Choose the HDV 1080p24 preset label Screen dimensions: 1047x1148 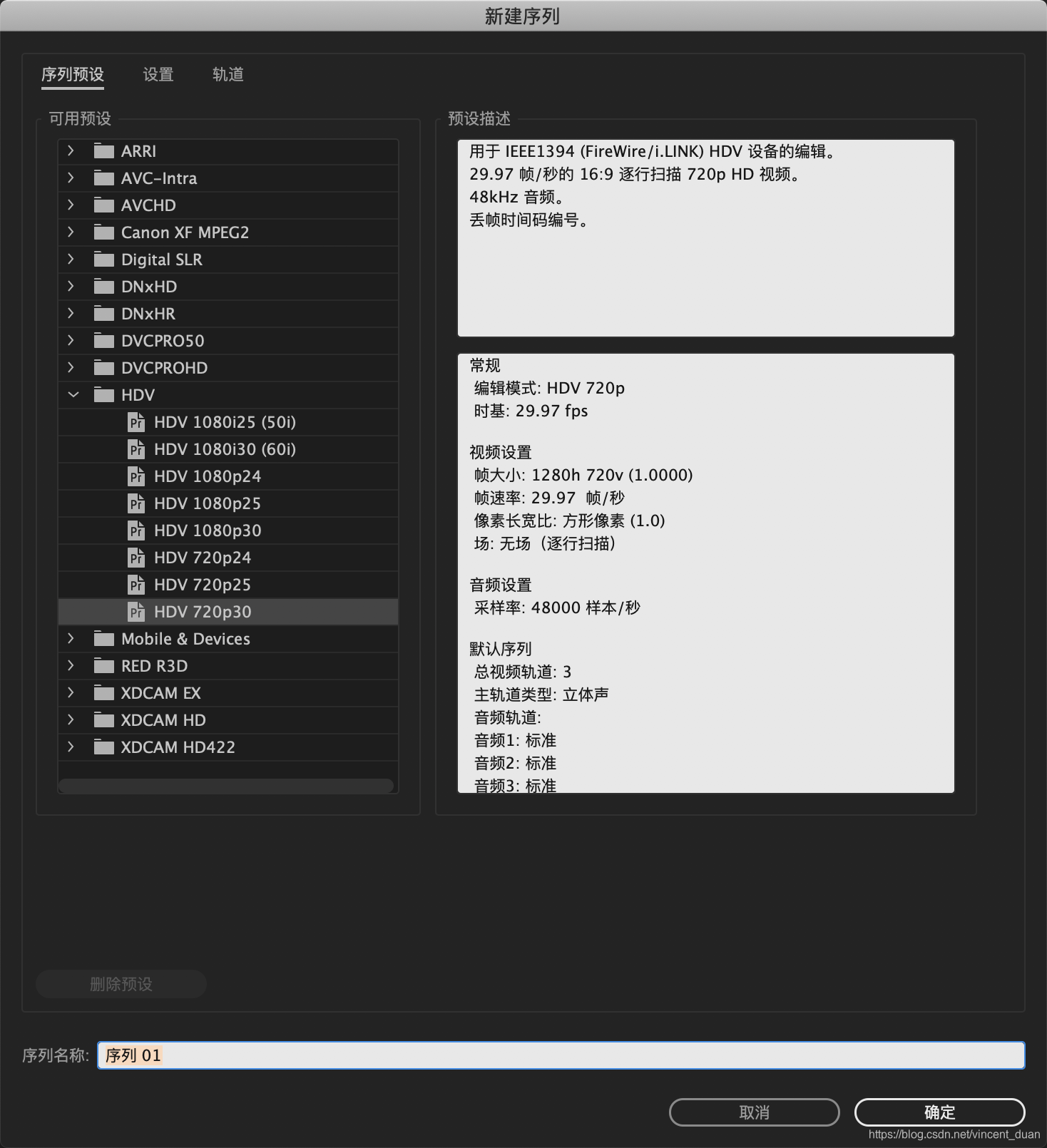tap(208, 476)
